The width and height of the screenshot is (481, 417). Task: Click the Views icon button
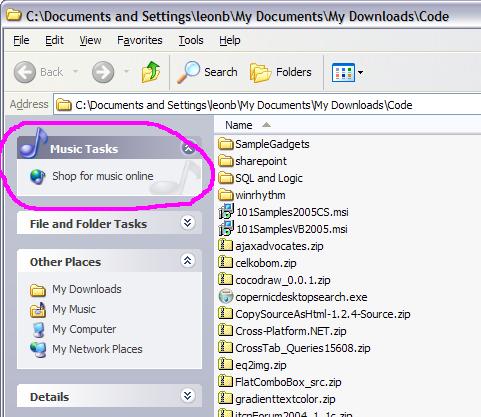coord(343,72)
